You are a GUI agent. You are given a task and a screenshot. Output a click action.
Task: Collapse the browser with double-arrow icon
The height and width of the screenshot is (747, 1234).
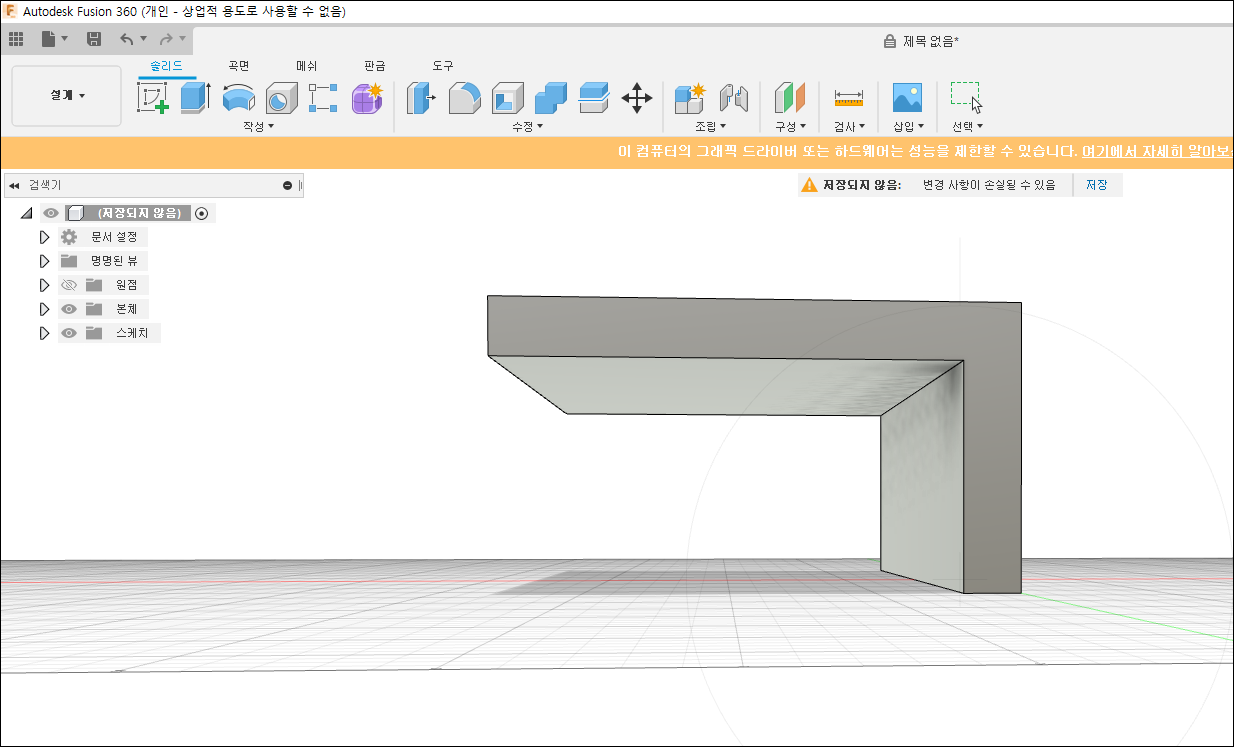[x=14, y=185]
